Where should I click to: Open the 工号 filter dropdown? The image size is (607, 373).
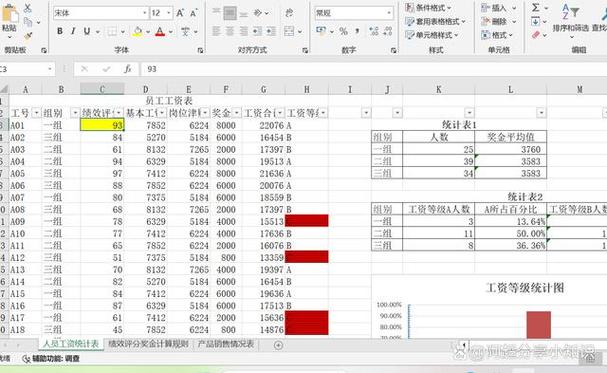click(x=36, y=113)
